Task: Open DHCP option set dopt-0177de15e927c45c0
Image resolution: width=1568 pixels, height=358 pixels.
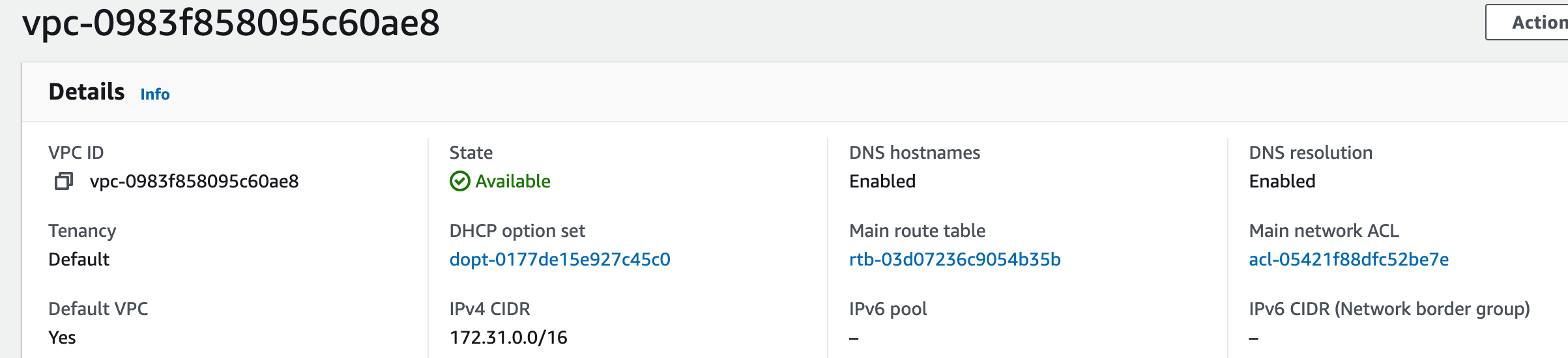Action: pos(560,259)
